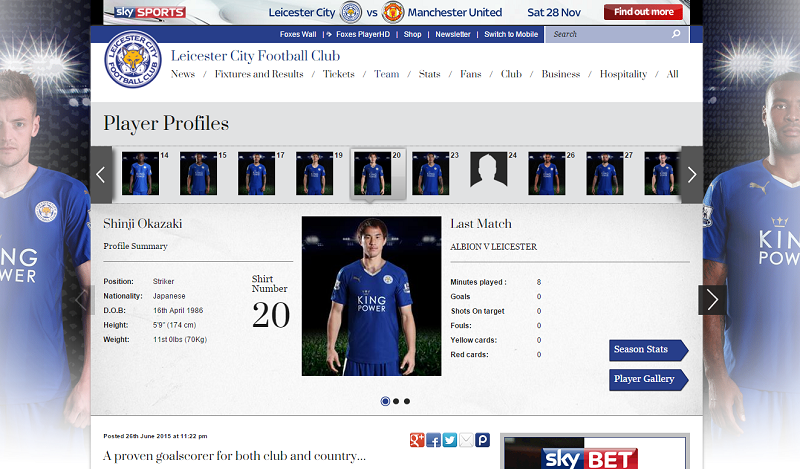Viewport: 800px width, 469px height.
Task: Click the blue P share icon
Action: click(482, 440)
